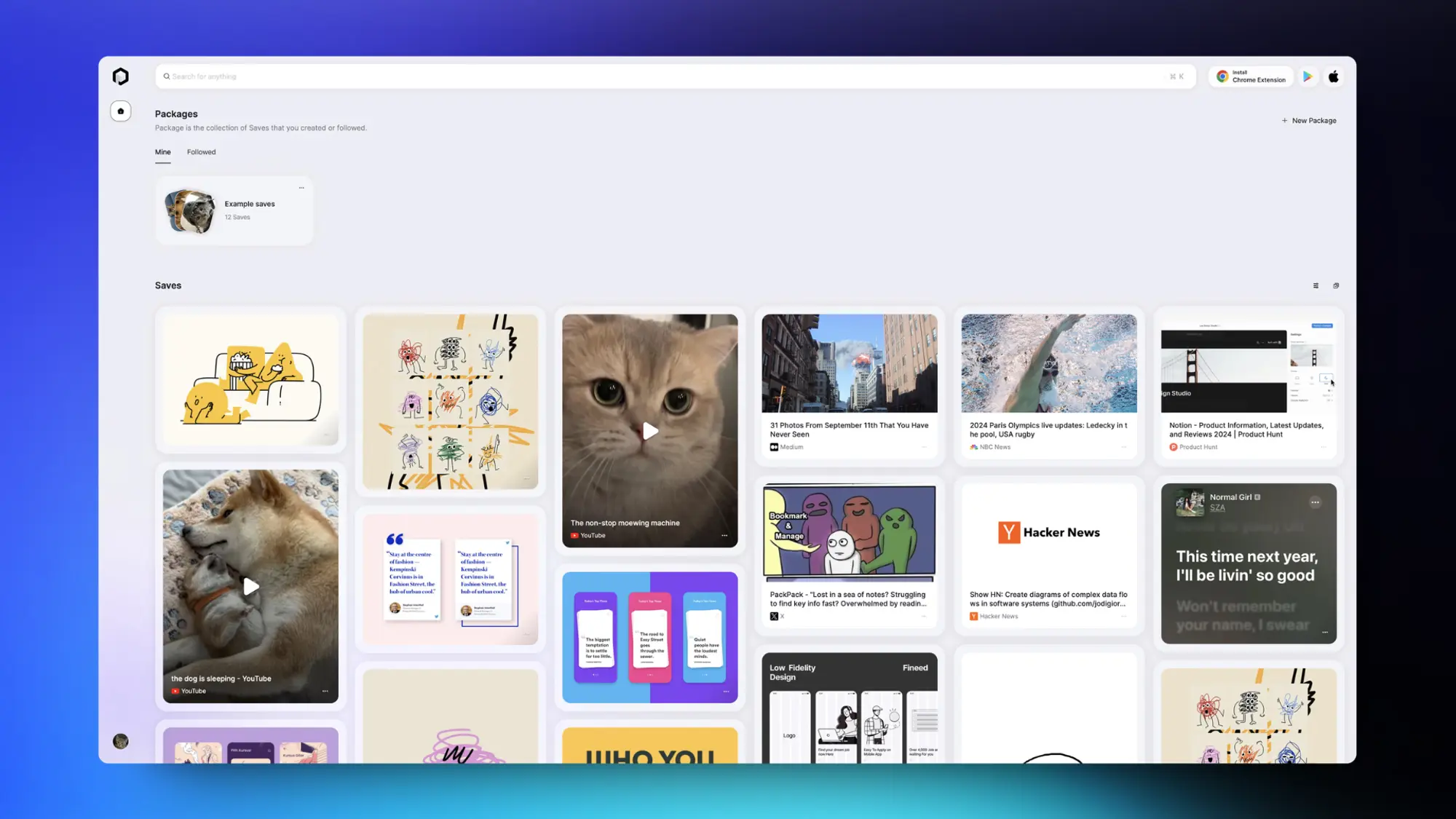Open options on the quote phone mockups card
Viewport: 1456px width, 819px height.
click(x=726, y=691)
